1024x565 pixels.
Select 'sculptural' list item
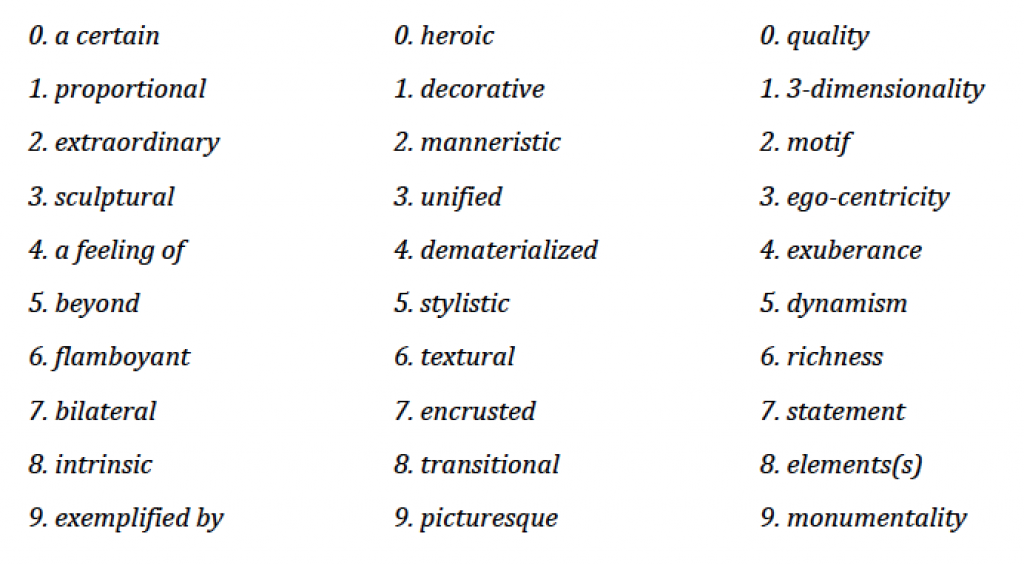tap(114, 197)
